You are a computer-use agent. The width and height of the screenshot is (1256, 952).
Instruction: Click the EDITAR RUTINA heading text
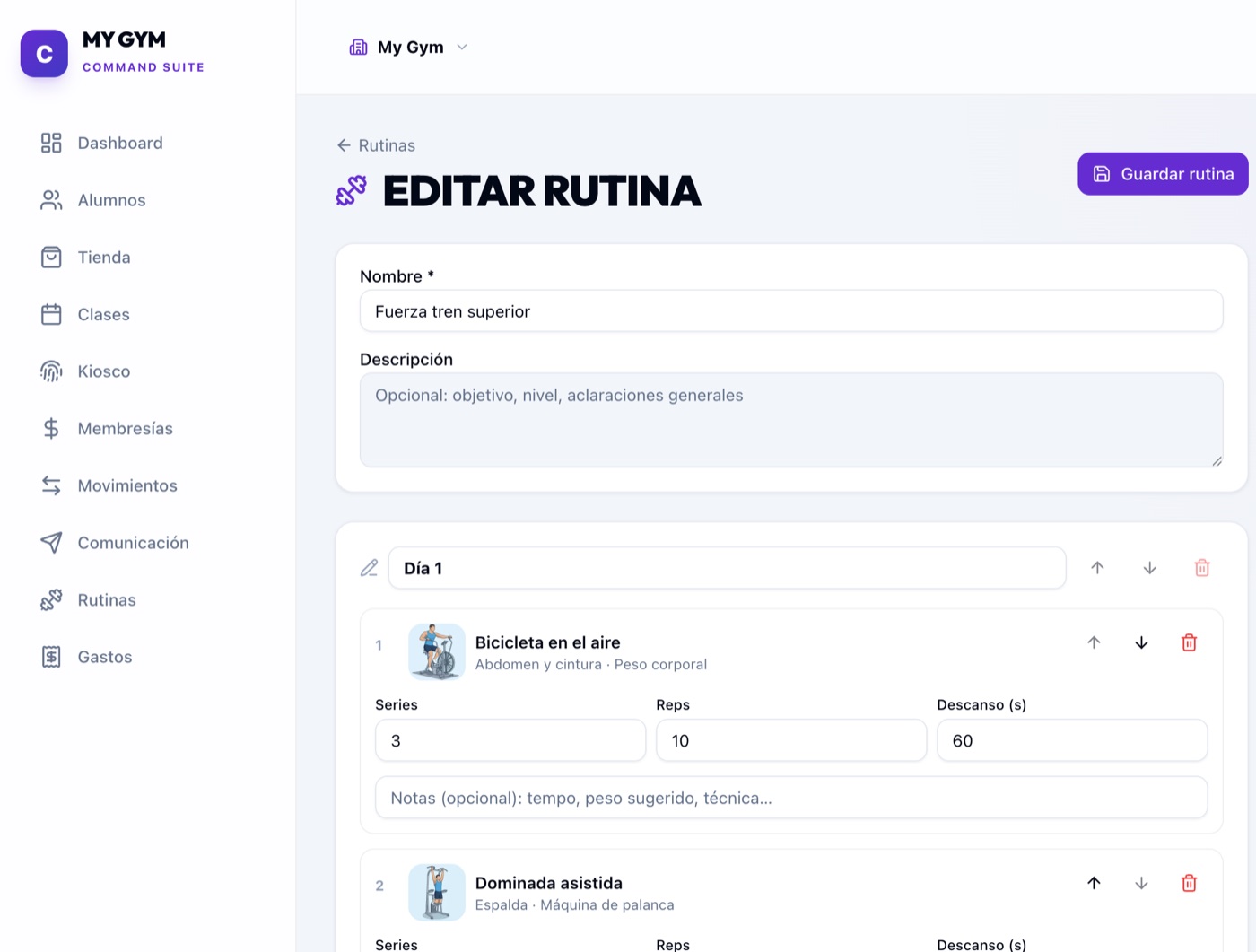pos(542,191)
